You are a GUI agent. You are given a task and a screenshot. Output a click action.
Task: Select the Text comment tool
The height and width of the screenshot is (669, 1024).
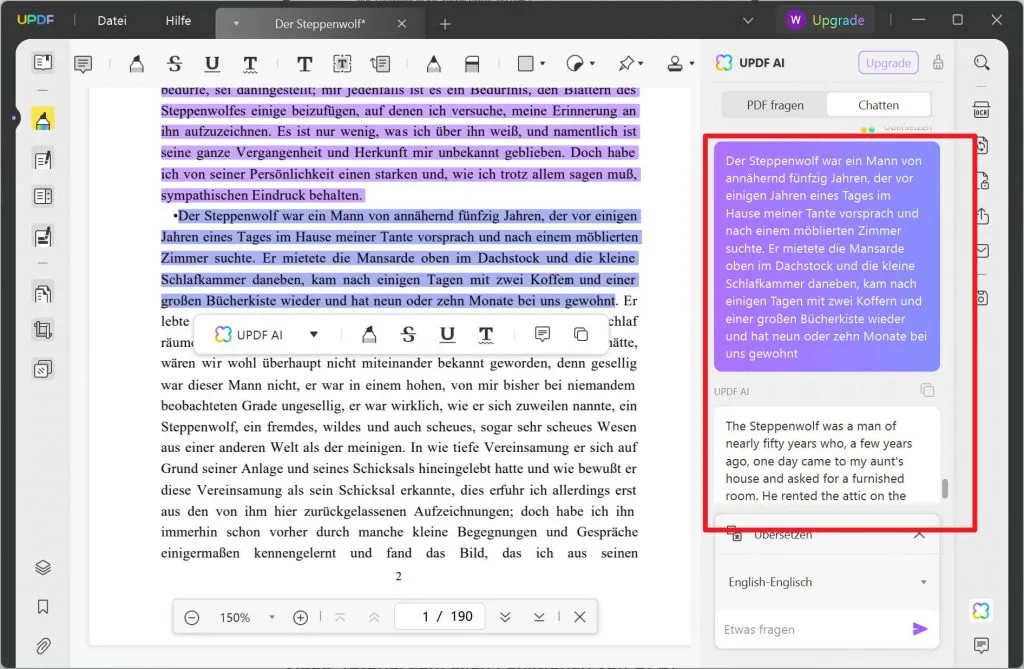(x=304, y=62)
